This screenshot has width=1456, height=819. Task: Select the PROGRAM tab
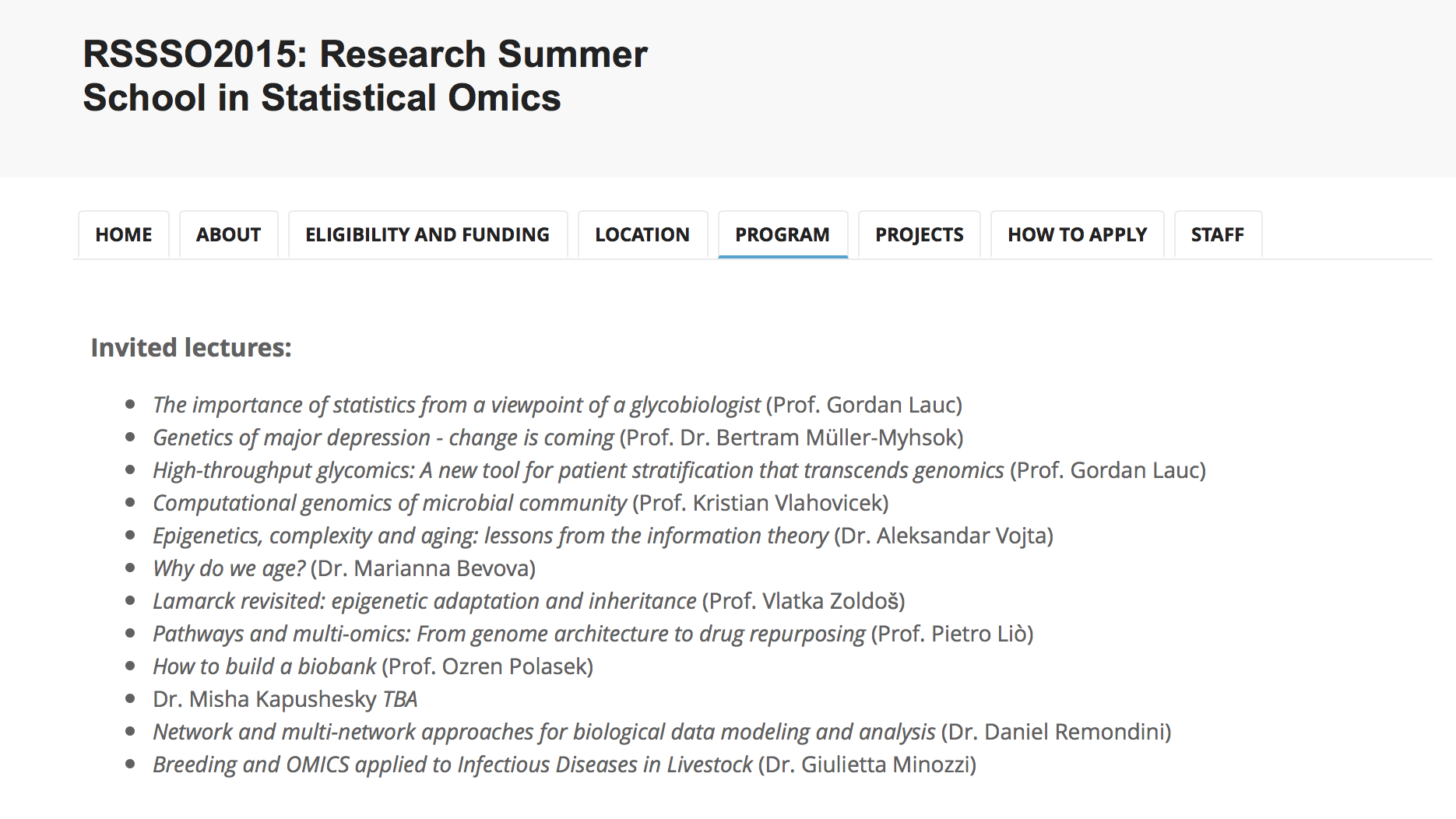point(783,234)
